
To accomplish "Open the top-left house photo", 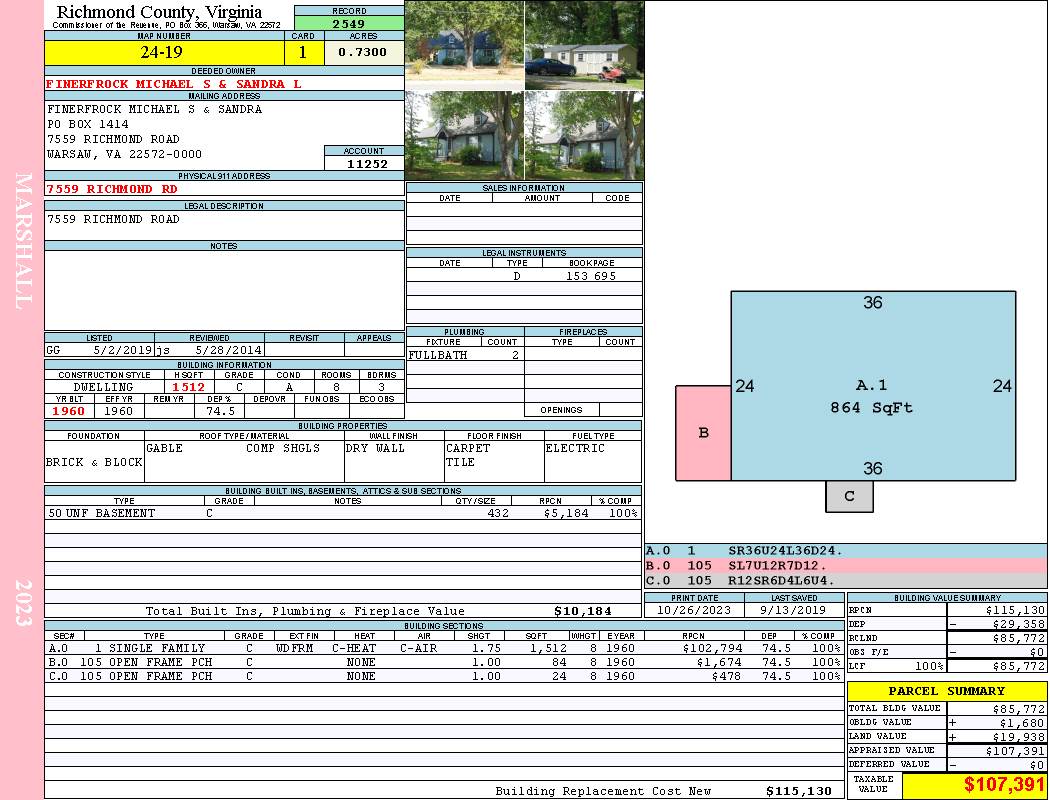I will click(465, 46).
